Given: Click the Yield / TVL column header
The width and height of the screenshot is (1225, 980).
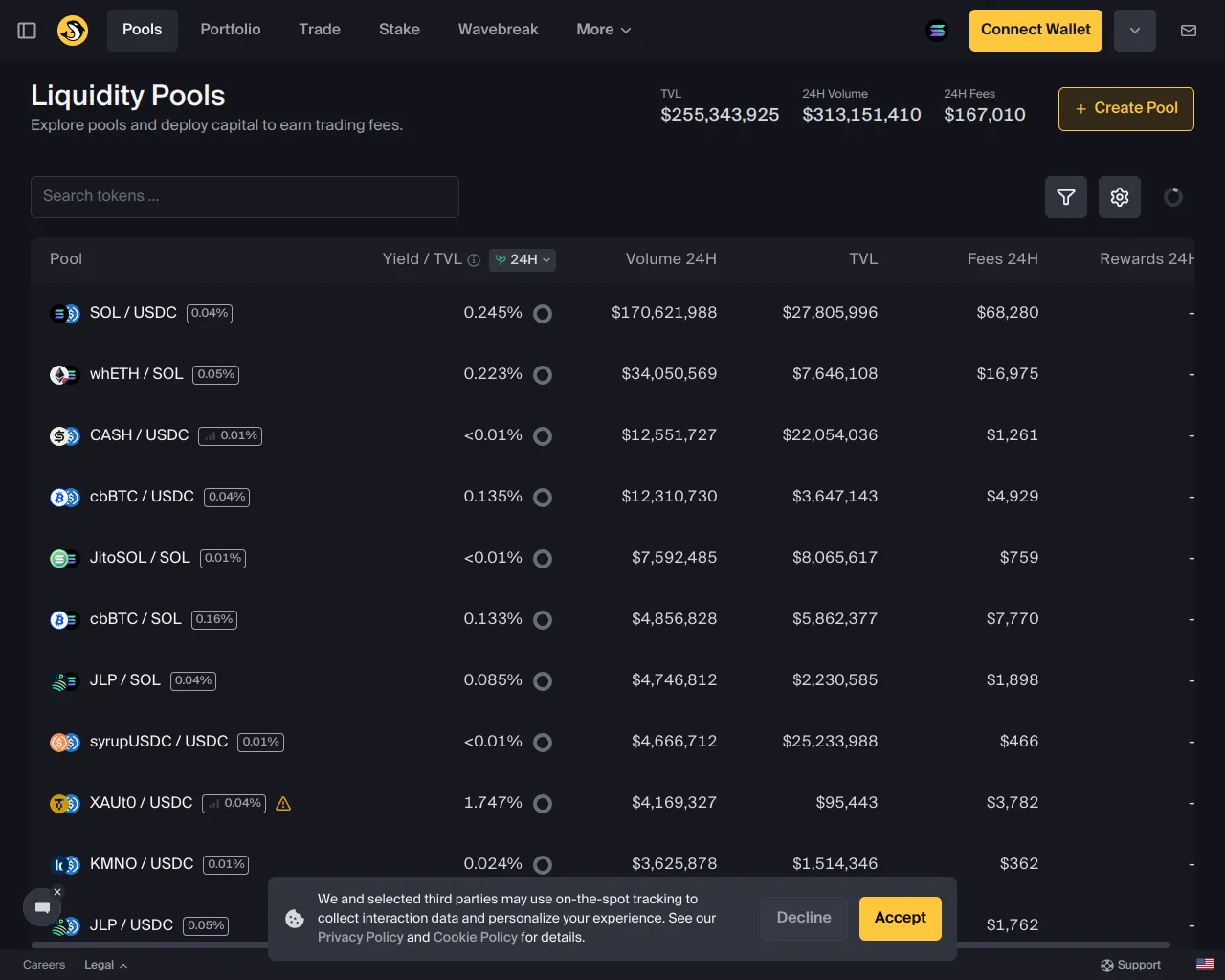Looking at the screenshot, I should [x=422, y=259].
